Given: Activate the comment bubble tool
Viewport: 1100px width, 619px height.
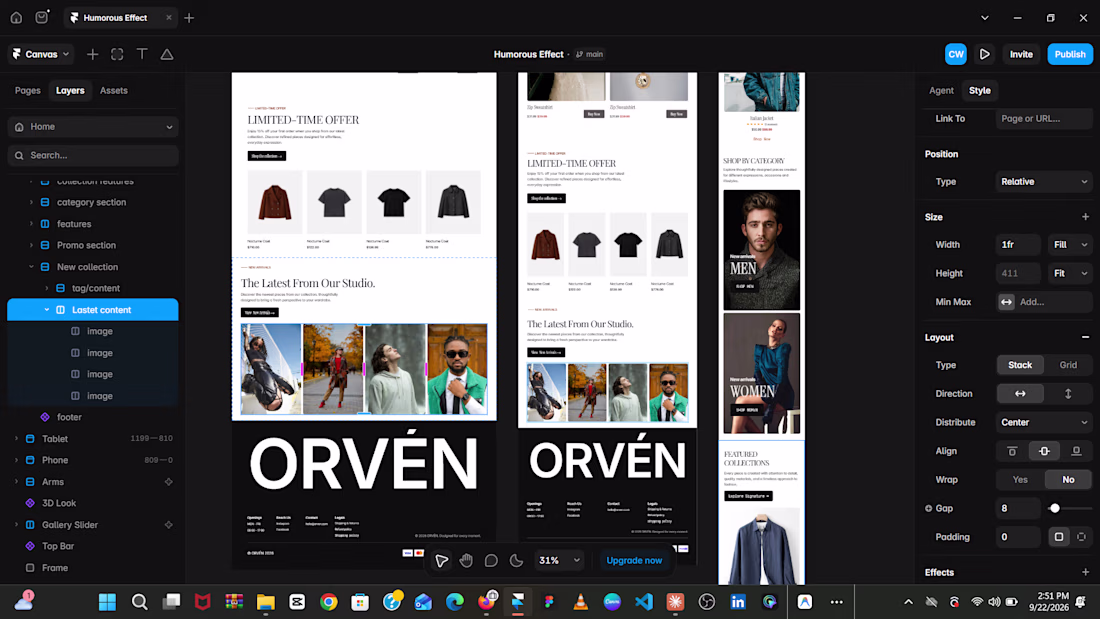Looking at the screenshot, I should [491, 560].
